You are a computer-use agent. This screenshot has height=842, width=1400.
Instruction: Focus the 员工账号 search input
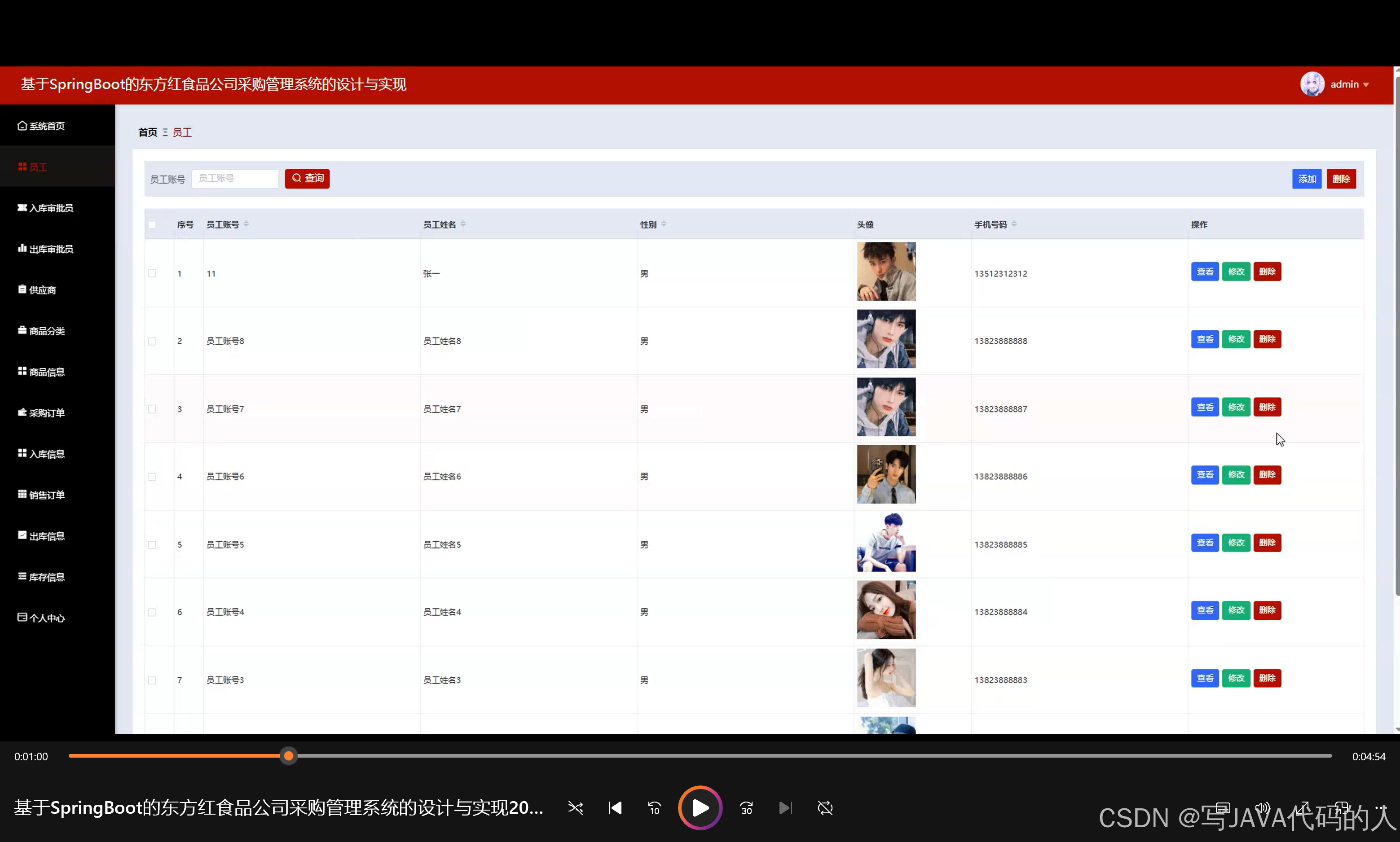[235, 178]
